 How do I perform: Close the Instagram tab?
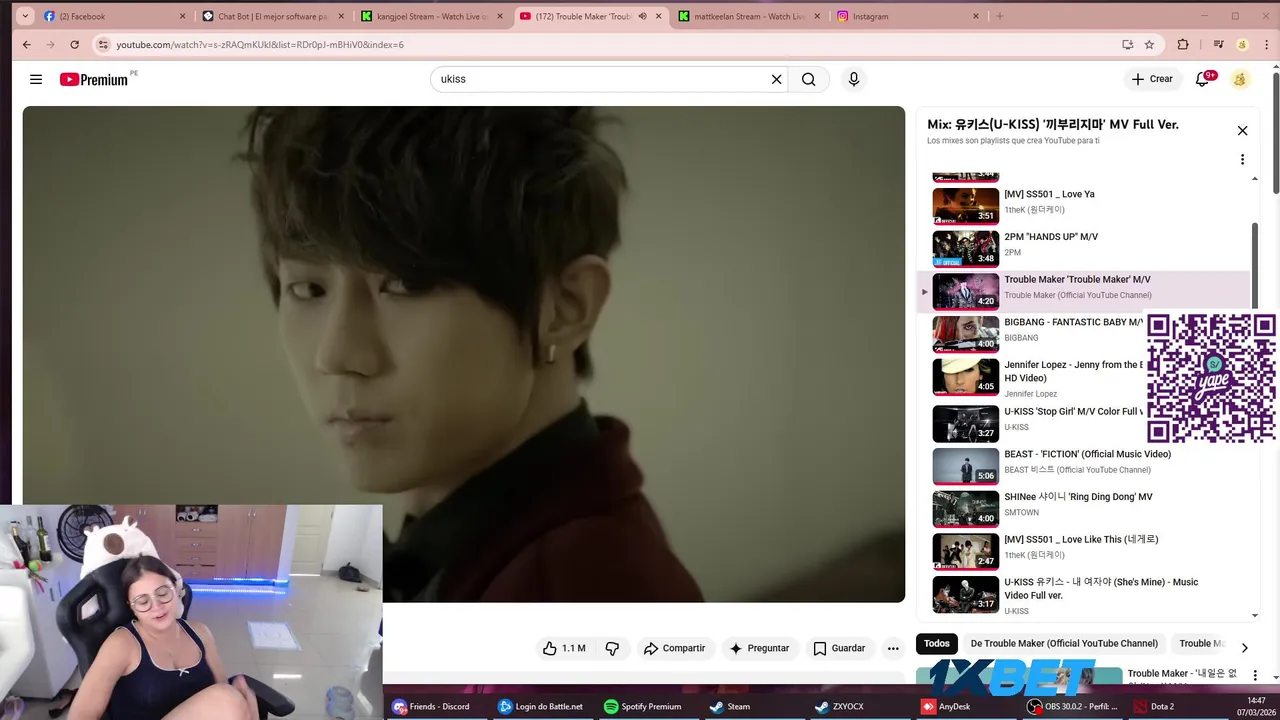pyautogui.click(x=976, y=16)
